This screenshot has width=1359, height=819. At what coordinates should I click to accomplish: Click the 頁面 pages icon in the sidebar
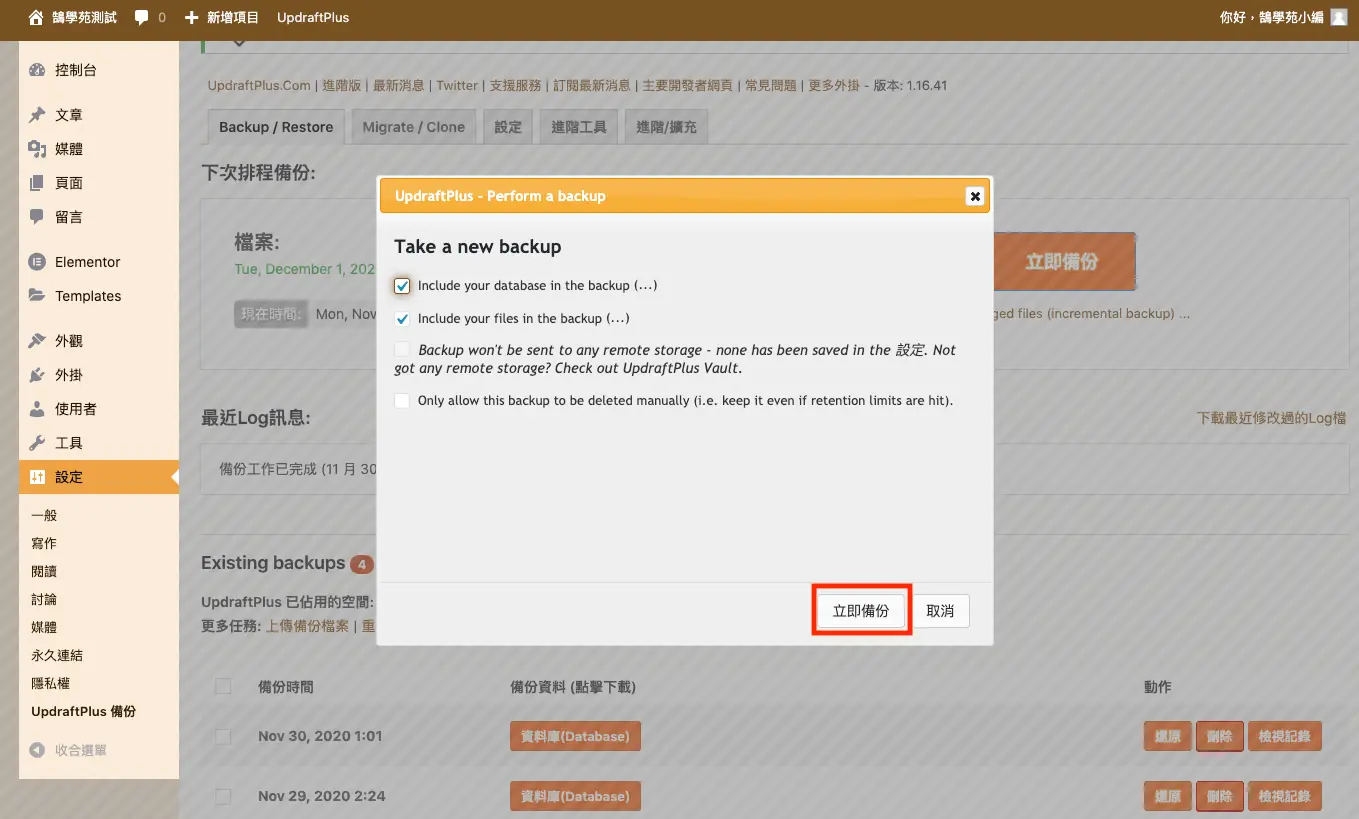pyautogui.click(x=37, y=183)
